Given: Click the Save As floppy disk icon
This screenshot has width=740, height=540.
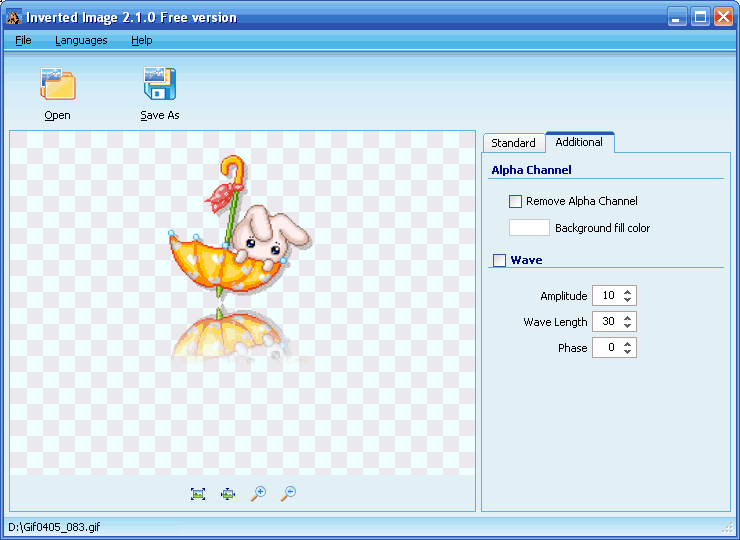Looking at the screenshot, I should pyautogui.click(x=160, y=85).
